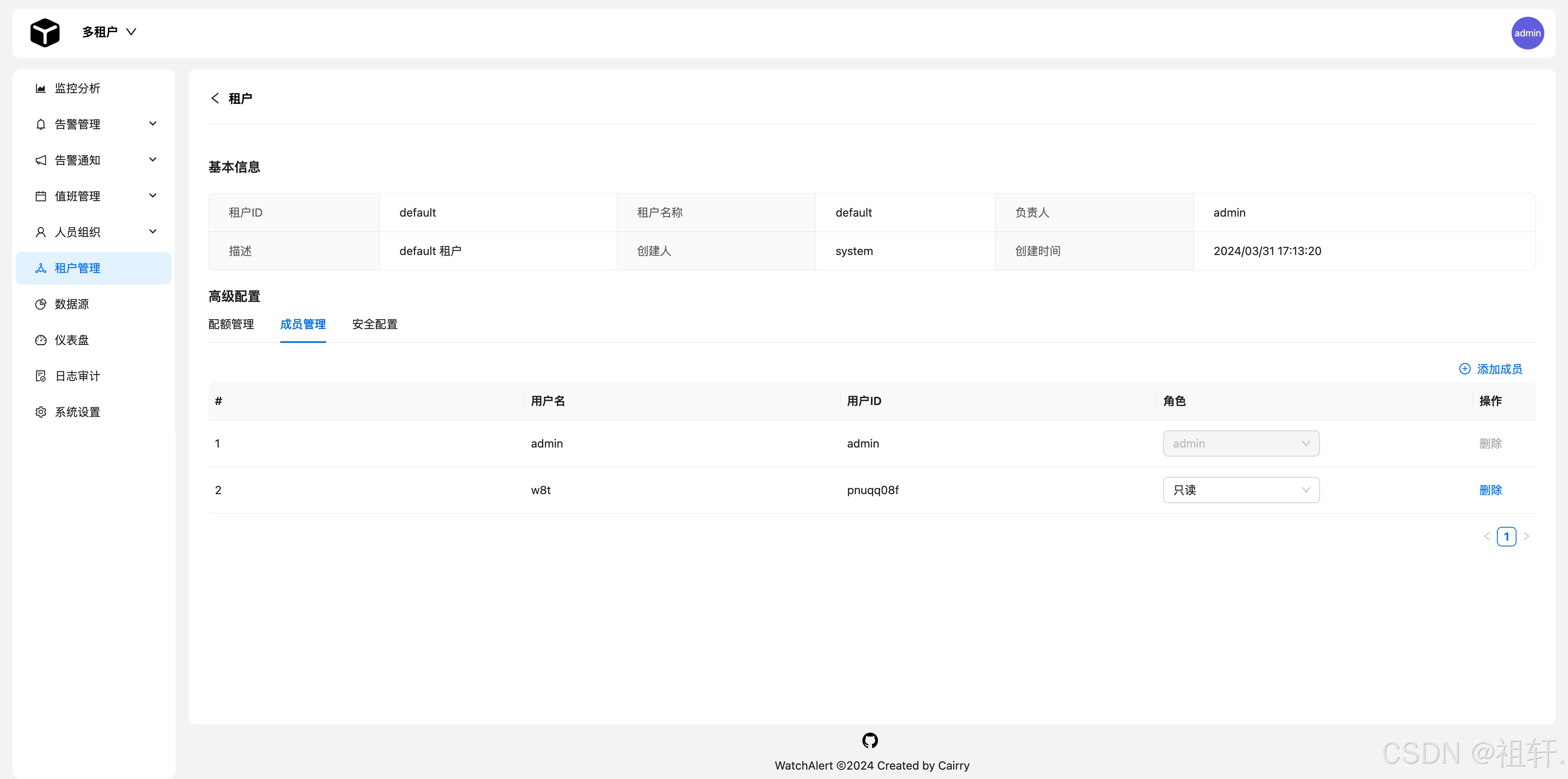Click the 告警管理 bell icon
Image resolution: width=1568 pixels, height=779 pixels.
click(41, 124)
